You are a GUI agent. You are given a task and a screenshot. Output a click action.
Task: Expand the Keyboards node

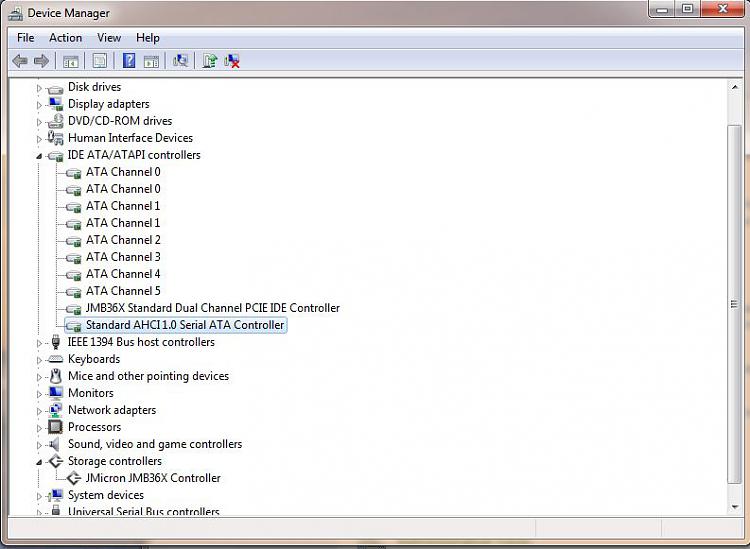[39, 360]
